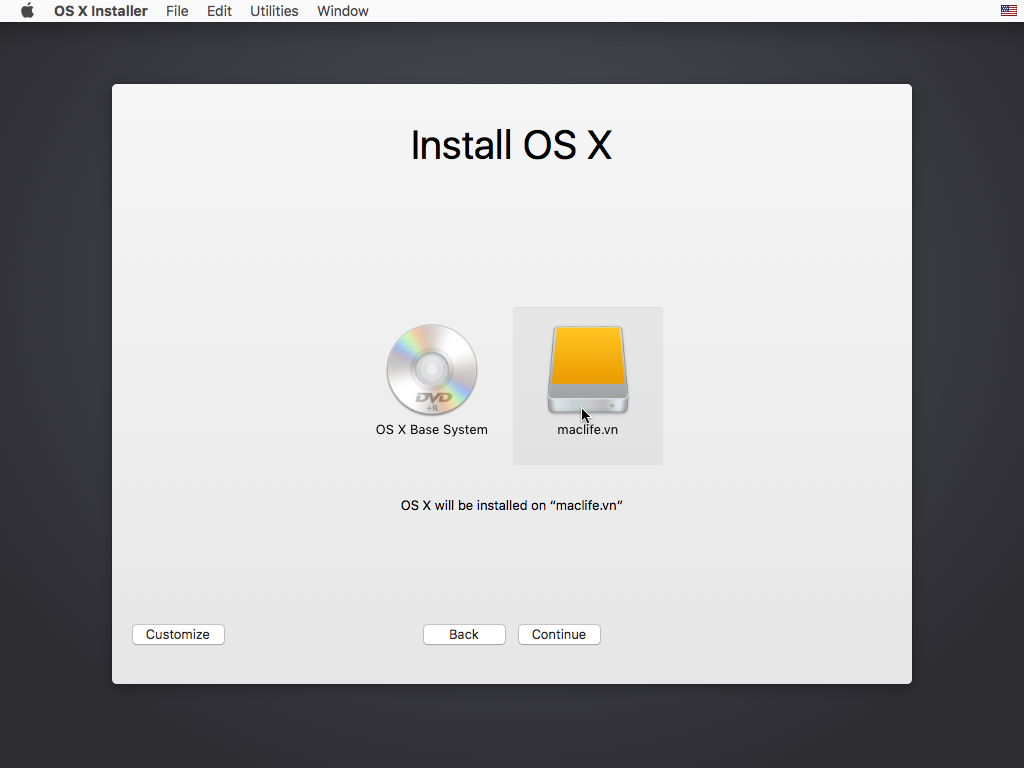This screenshot has height=768, width=1024.
Task: Click the OS X Base System disk label
Action: (431, 429)
